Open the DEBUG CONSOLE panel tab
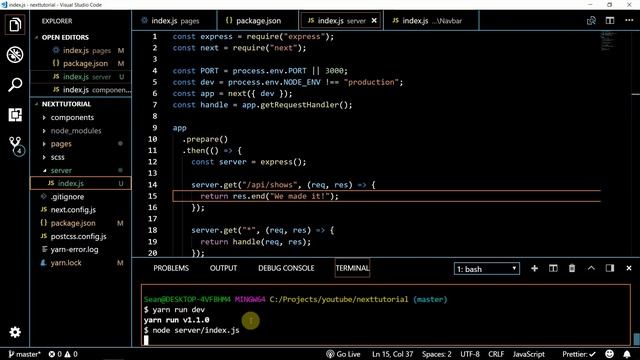 tap(286, 268)
